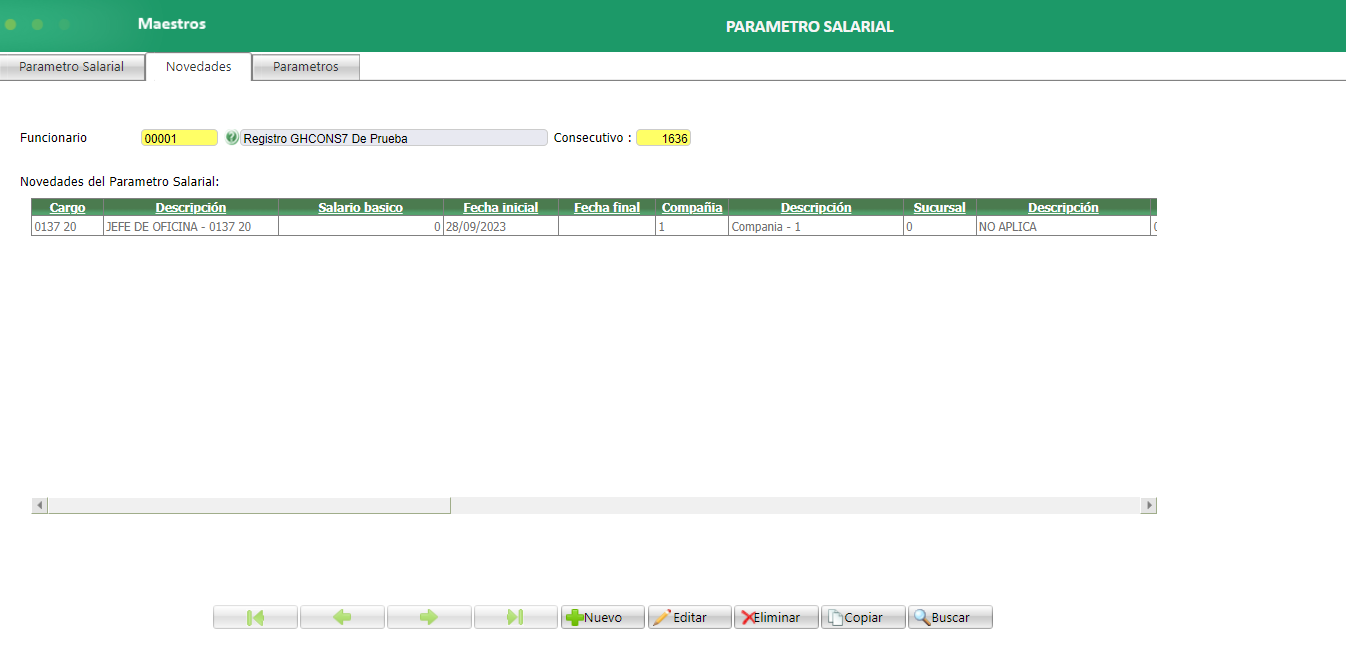
Task: Jump to last record using navigation icon
Action: point(515,617)
